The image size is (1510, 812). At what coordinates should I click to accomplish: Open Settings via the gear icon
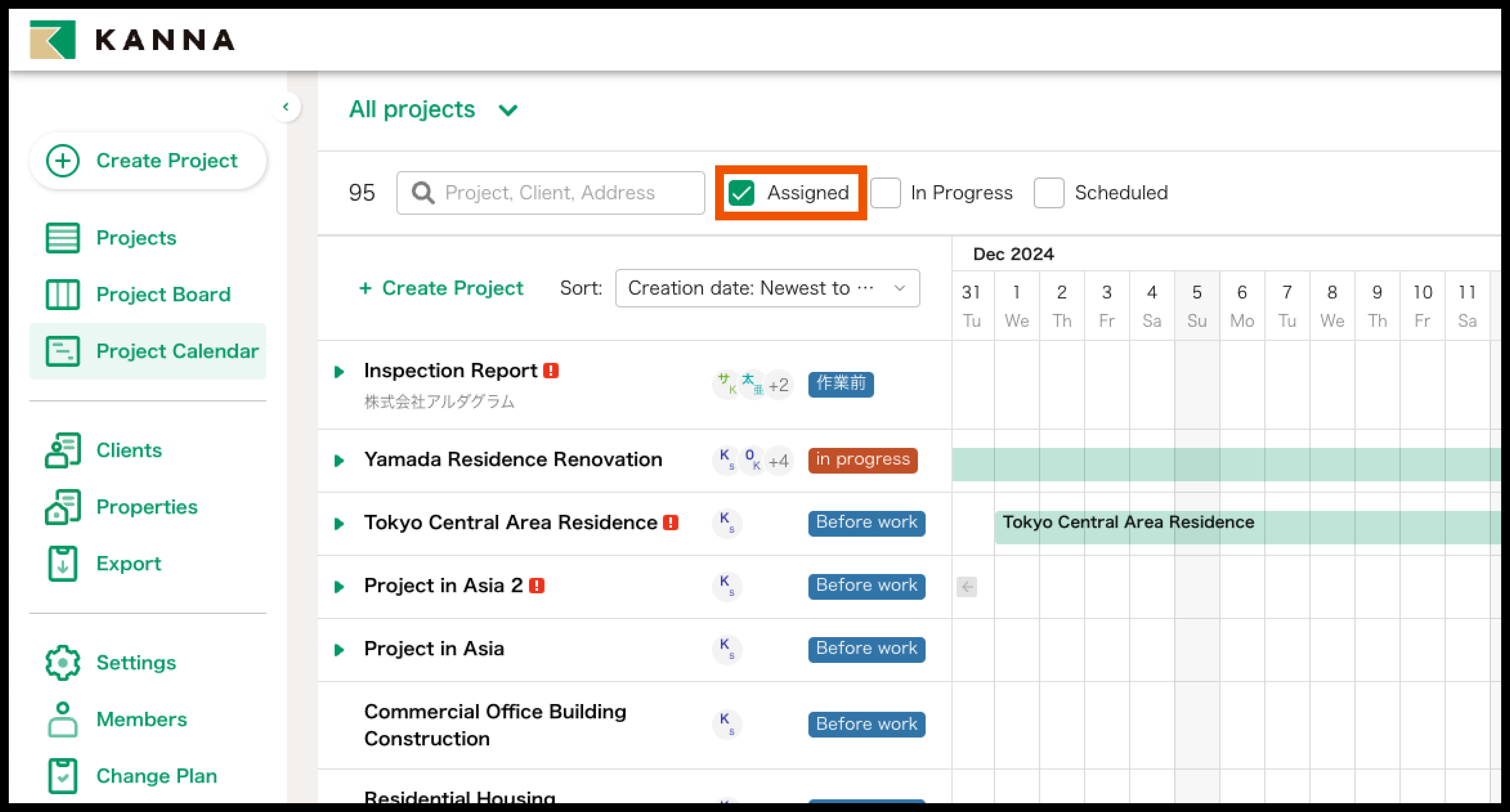tap(62, 663)
